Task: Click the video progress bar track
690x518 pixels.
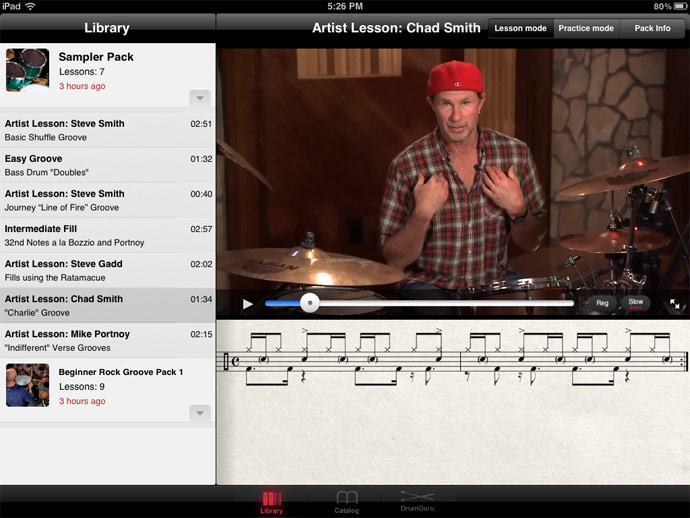Action: click(x=419, y=303)
